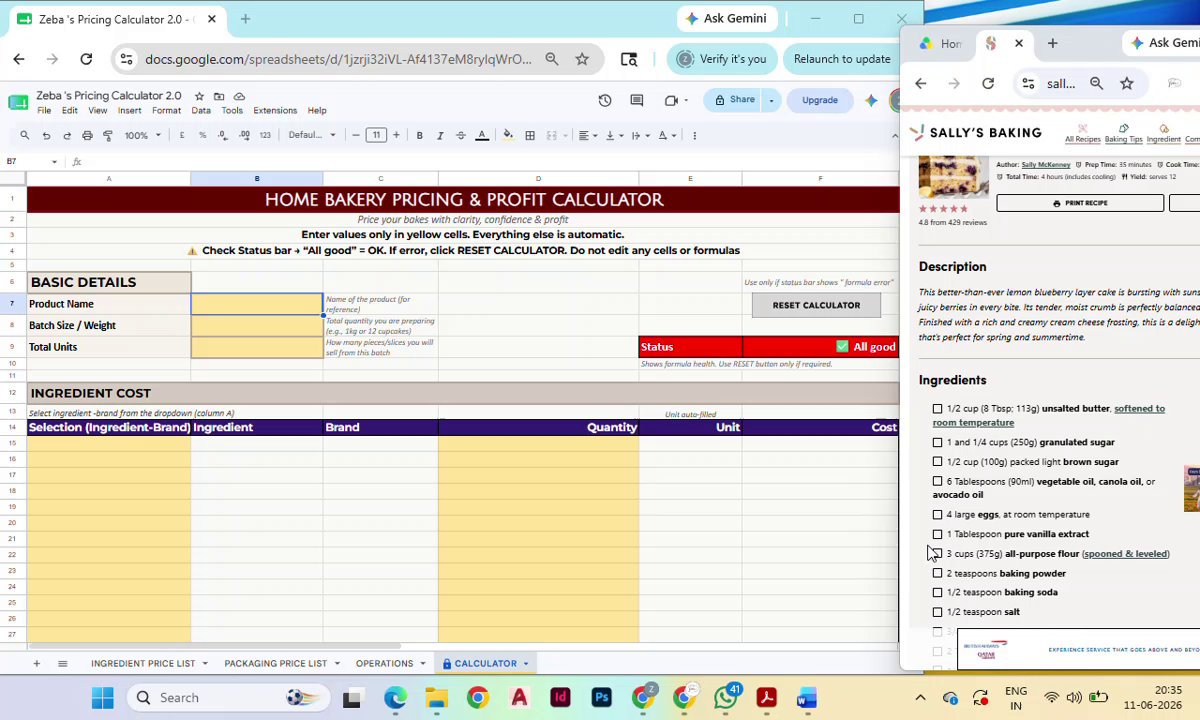Switch to the CALCULATOR sheet tab
The height and width of the screenshot is (720, 1200).
[x=486, y=663]
